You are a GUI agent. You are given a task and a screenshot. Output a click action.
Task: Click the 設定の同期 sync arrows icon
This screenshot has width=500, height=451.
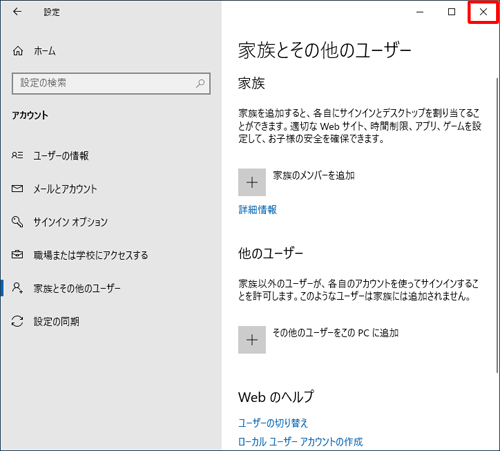[17, 321]
